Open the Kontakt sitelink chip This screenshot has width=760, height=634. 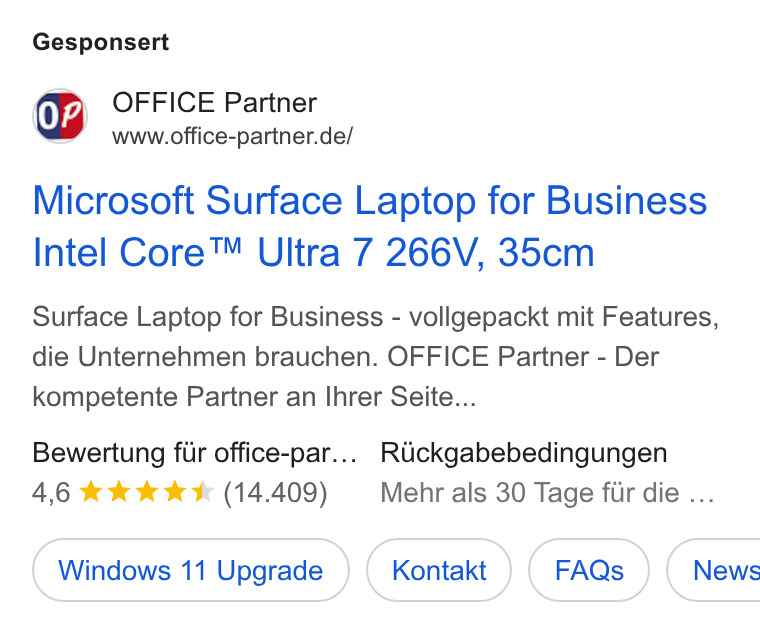(x=439, y=570)
